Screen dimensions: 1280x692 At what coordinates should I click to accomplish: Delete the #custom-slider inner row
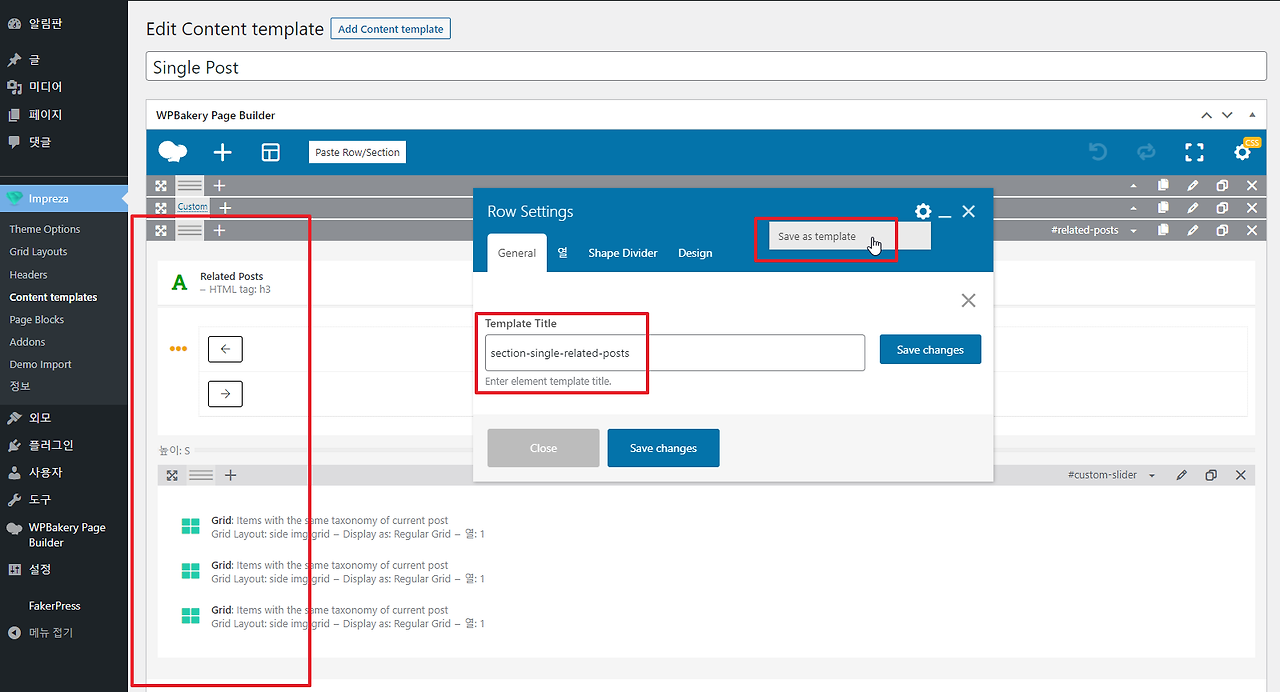pyautogui.click(x=1241, y=475)
